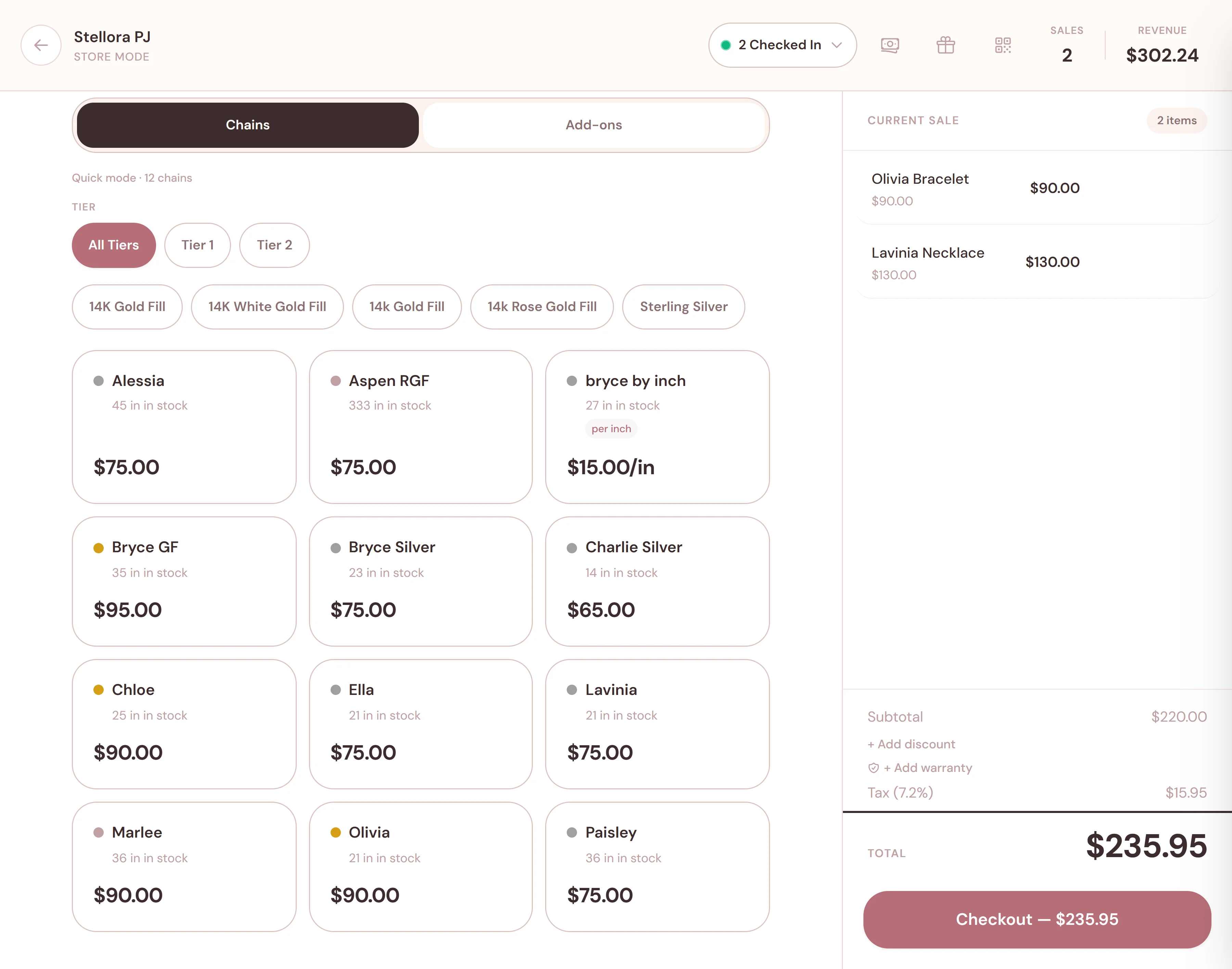Add the Charlie Silver chain card
This screenshot has width=1232, height=969.
click(657, 581)
